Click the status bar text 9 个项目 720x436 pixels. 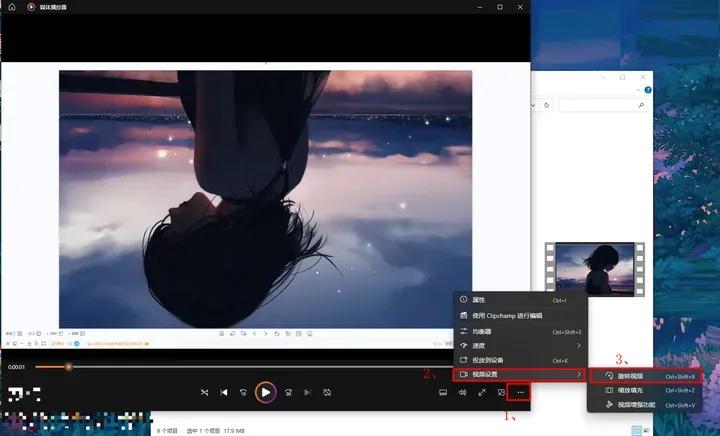pos(167,431)
